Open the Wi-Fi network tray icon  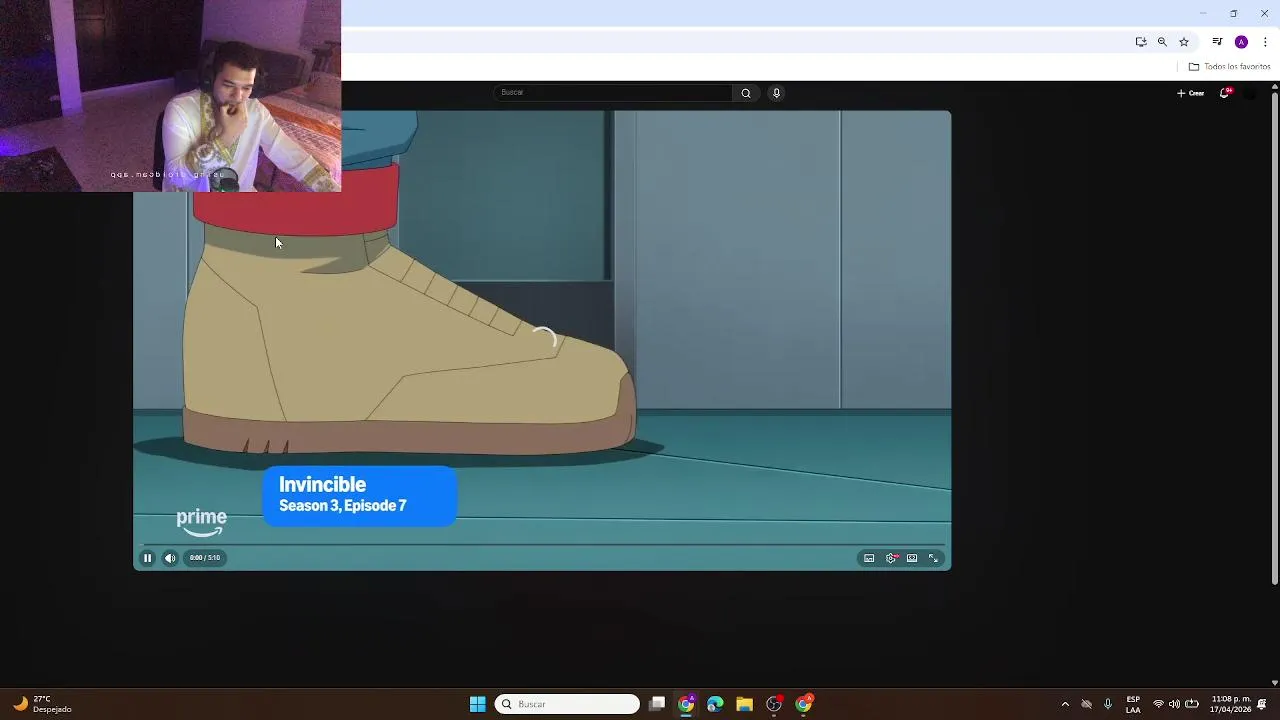(x=1159, y=704)
